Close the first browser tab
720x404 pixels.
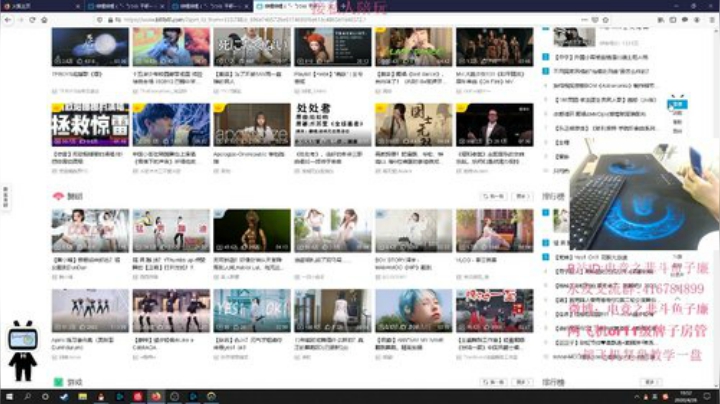(77, 6)
